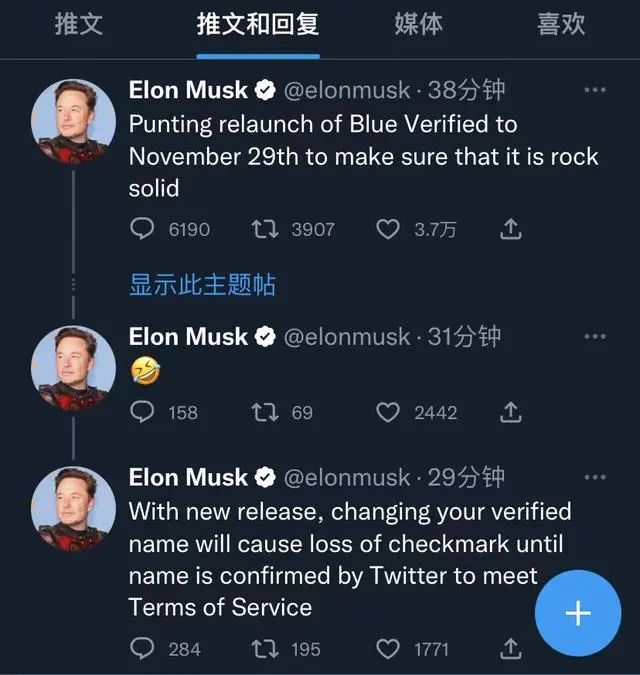Open more options on the Terms of Service tweet
This screenshot has height=675, width=640.
tap(595, 478)
